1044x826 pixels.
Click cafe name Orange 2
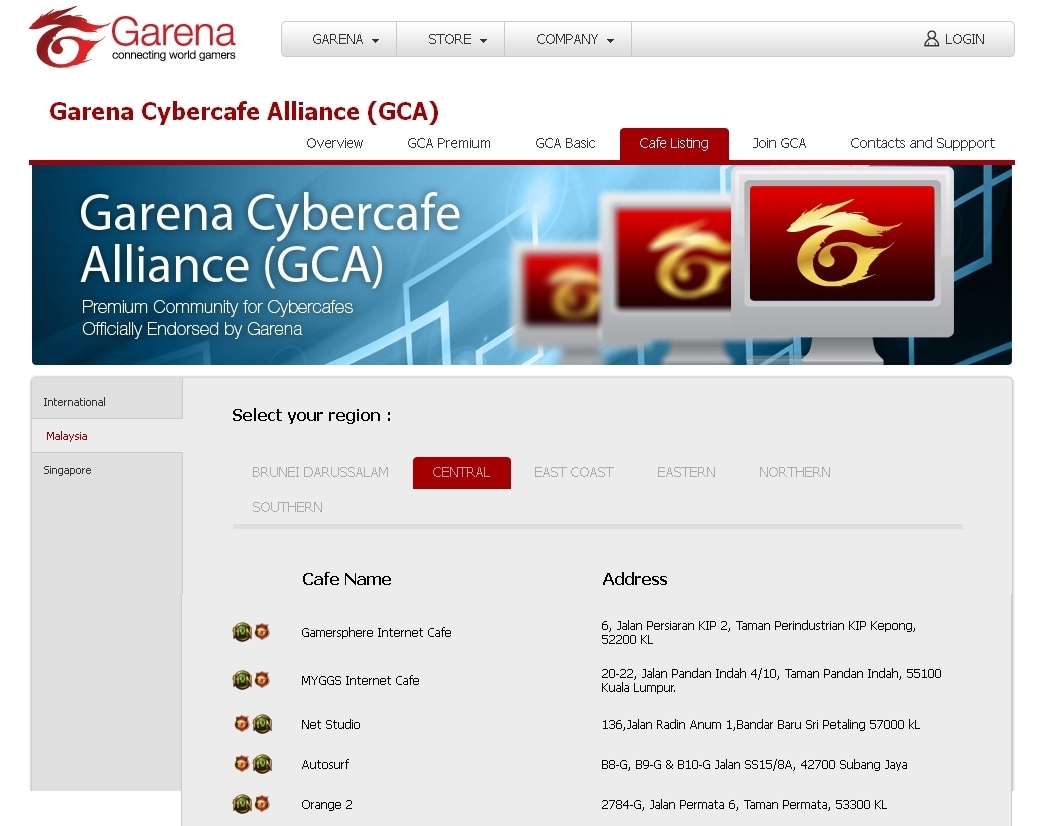(327, 804)
